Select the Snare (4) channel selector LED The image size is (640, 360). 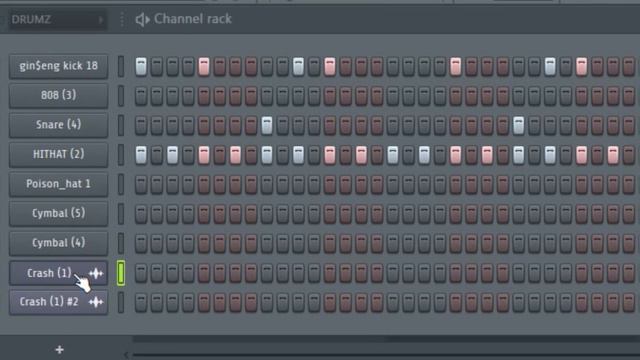121,125
